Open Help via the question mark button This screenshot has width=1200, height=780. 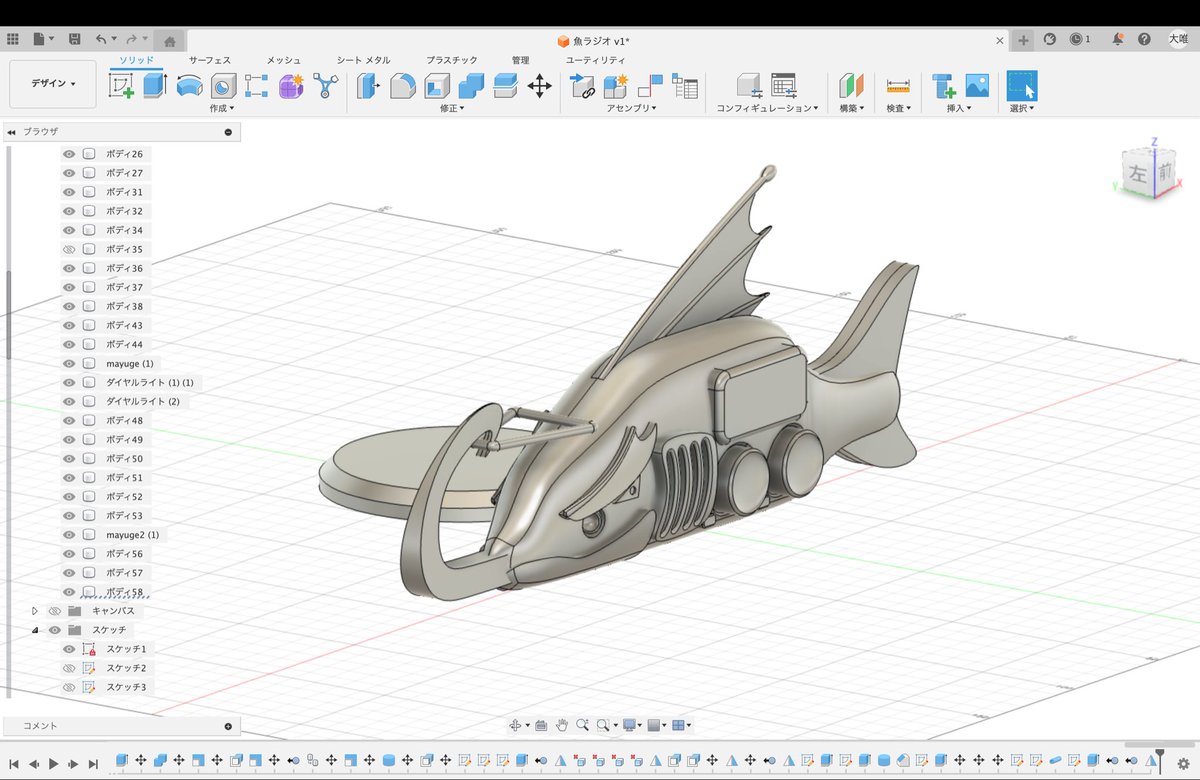pyautogui.click(x=1146, y=40)
